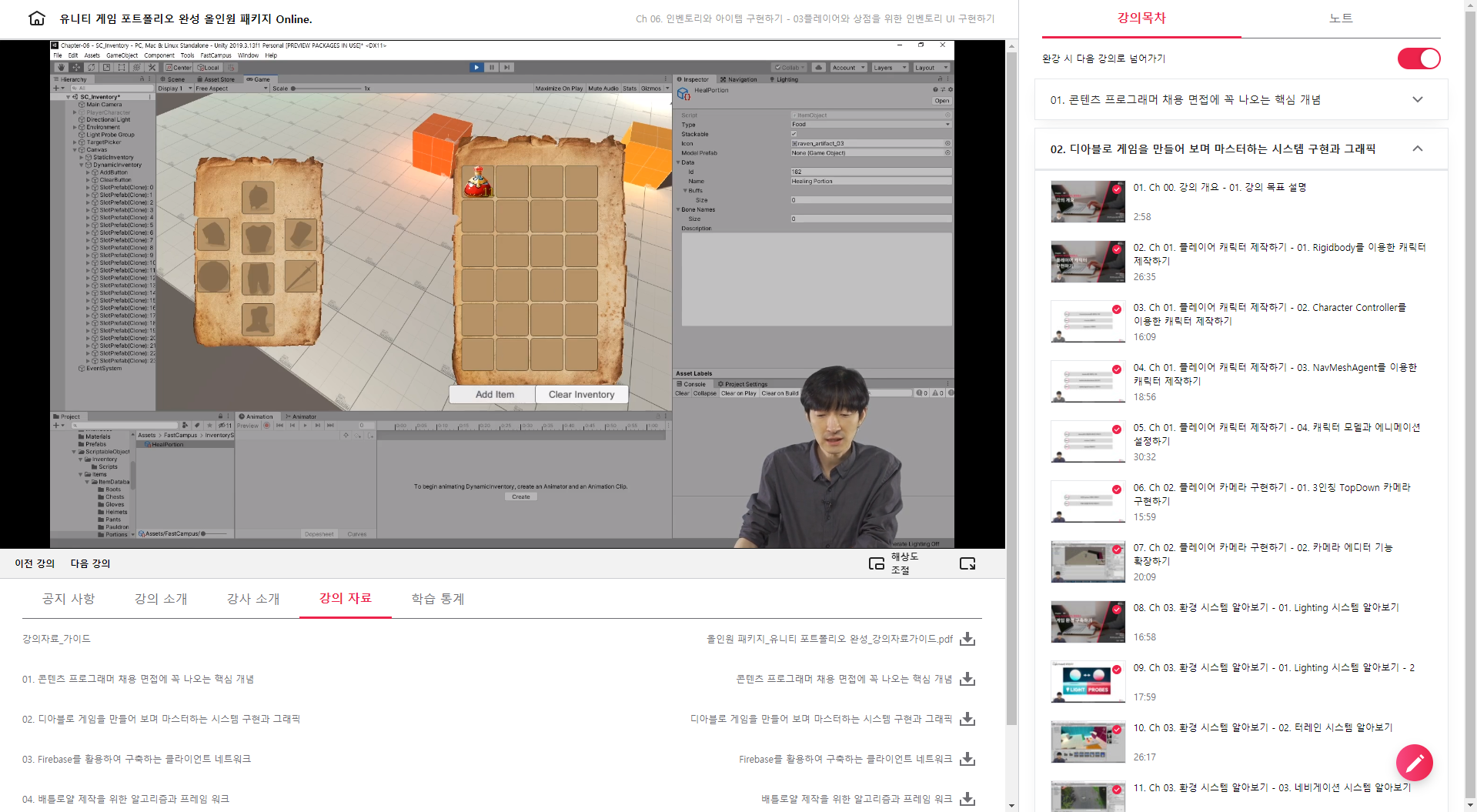Adjust the Scale slider in Unity Game view

tap(326, 89)
